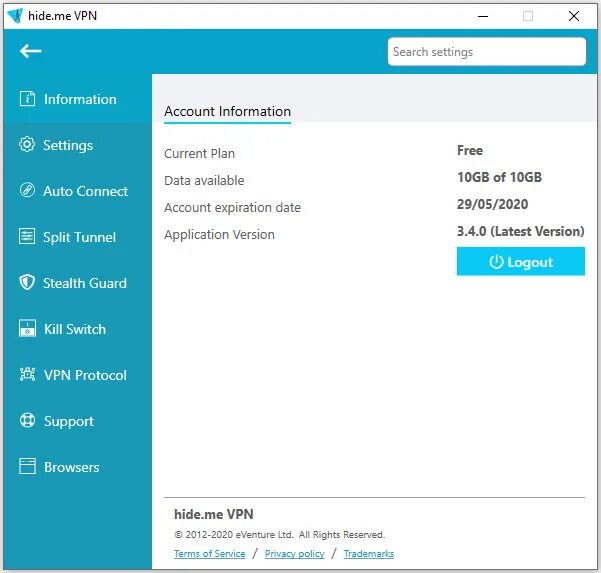
Task: Select Split Tunnel menu label
Action: (79, 237)
